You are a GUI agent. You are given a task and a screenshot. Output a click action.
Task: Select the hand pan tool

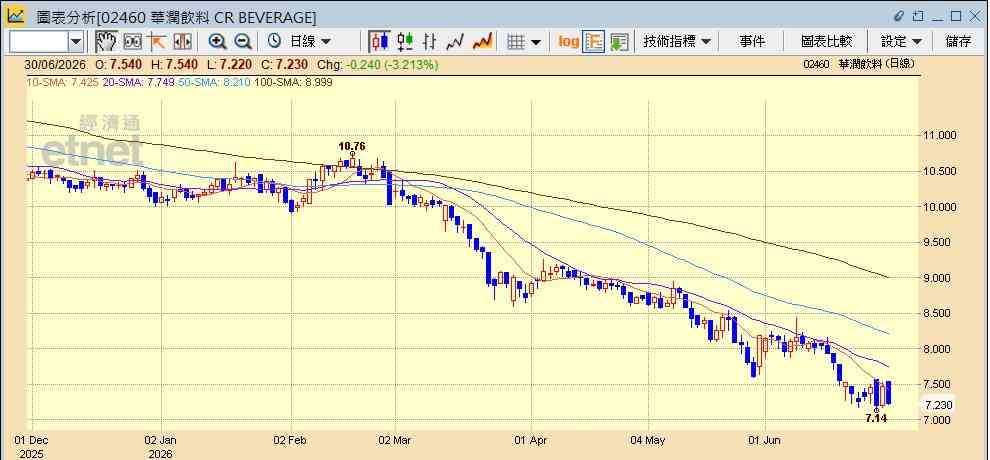point(106,42)
